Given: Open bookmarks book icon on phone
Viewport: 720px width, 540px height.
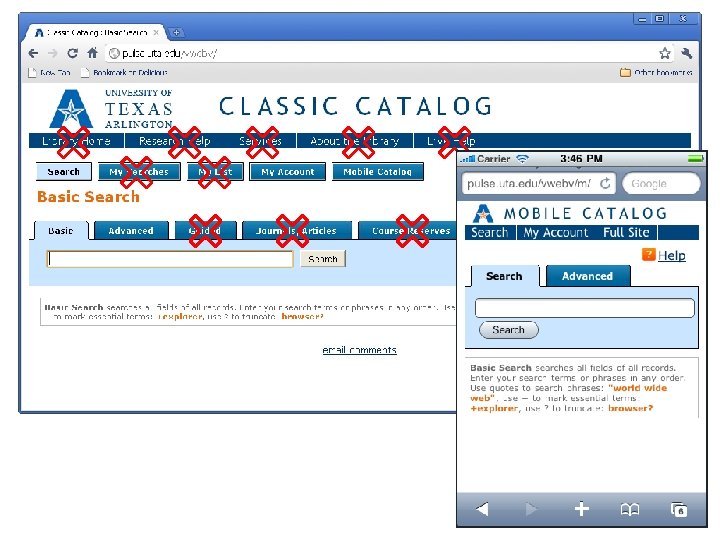Looking at the screenshot, I should pyautogui.click(x=630, y=509).
